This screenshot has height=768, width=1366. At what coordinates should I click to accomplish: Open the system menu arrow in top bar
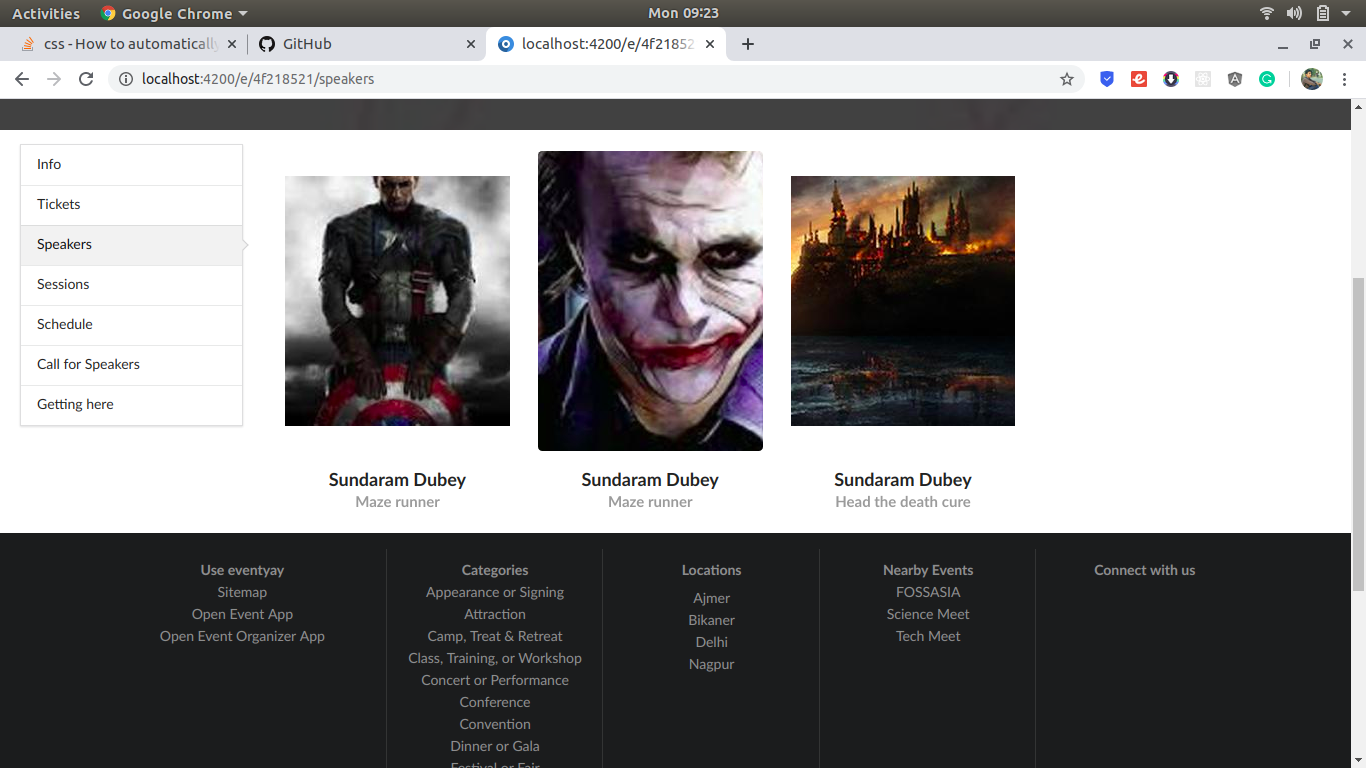(x=1346, y=14)
